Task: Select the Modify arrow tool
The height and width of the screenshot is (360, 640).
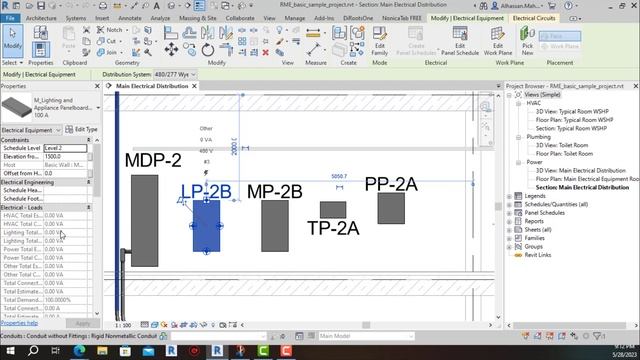Action: 12,40
